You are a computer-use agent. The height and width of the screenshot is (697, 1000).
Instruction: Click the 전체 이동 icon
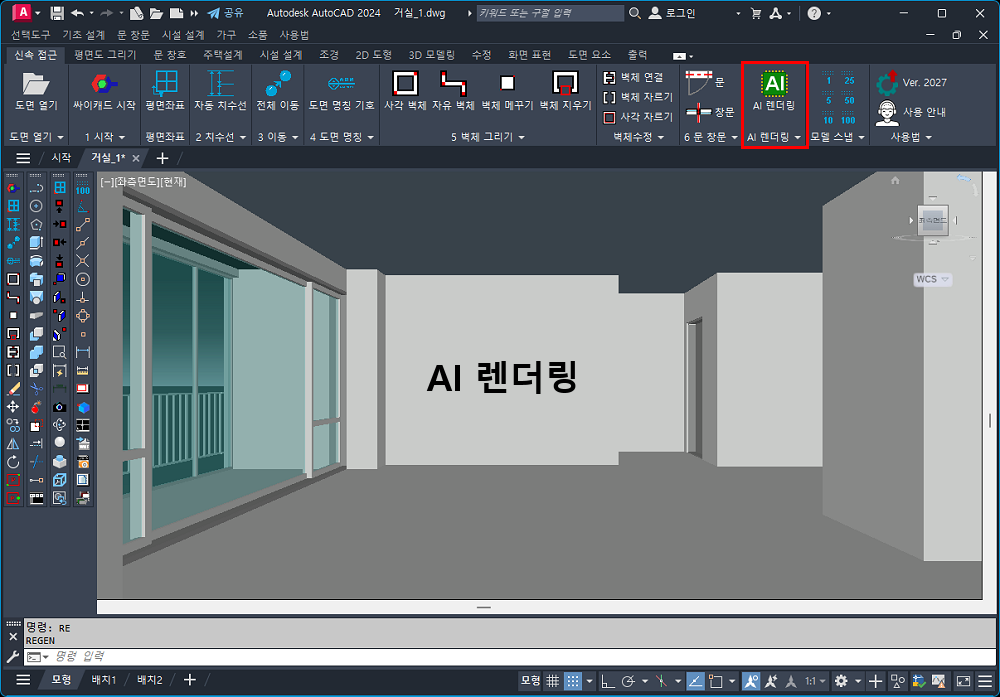[x=277, y=85]
